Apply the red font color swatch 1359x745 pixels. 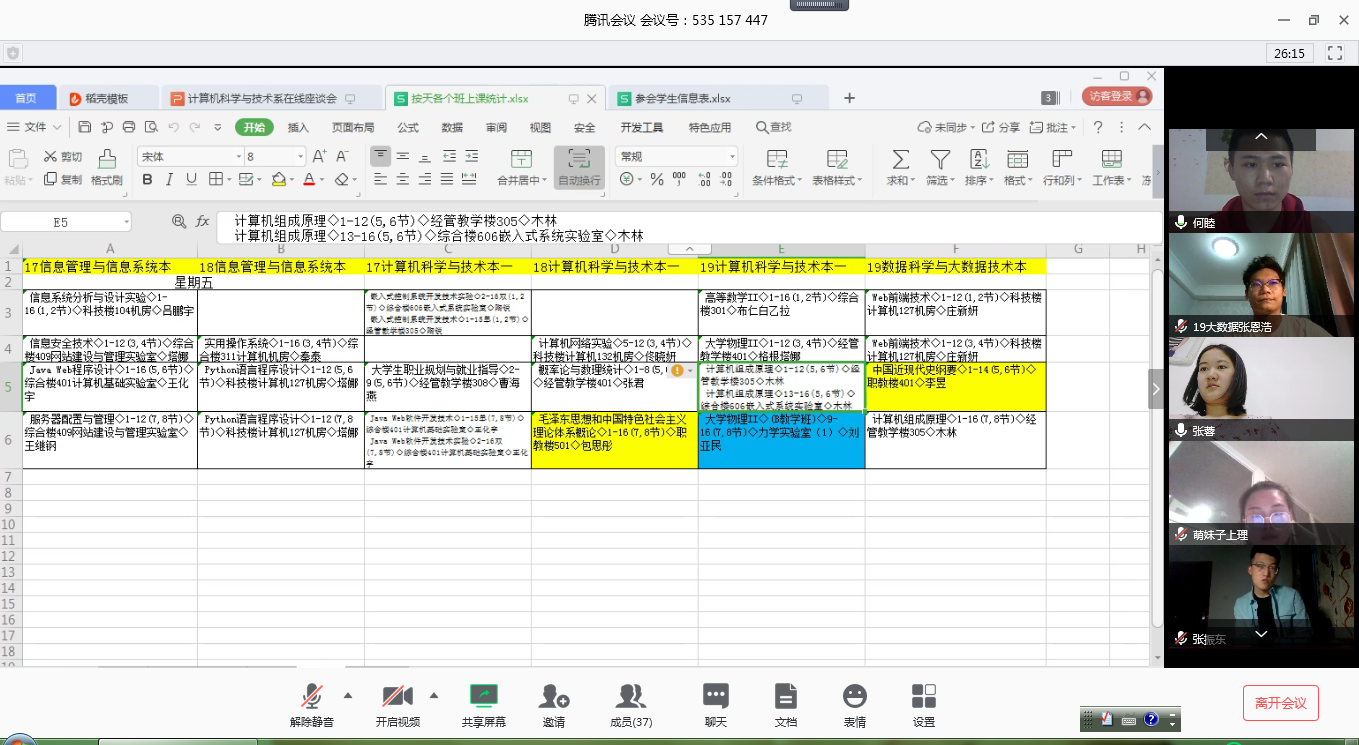tap(308, 180)
